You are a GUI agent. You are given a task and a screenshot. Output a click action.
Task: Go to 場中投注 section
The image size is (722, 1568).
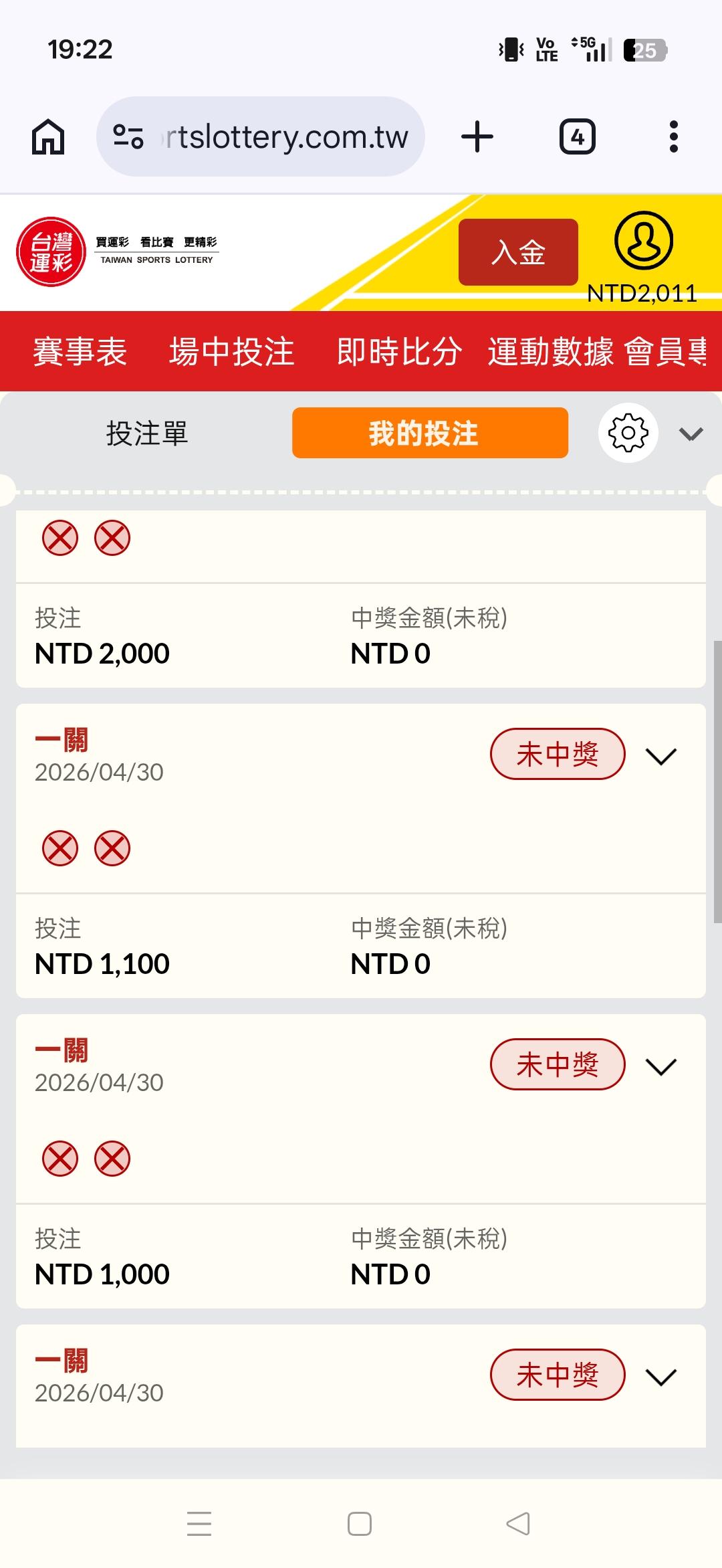click(231, 351)
